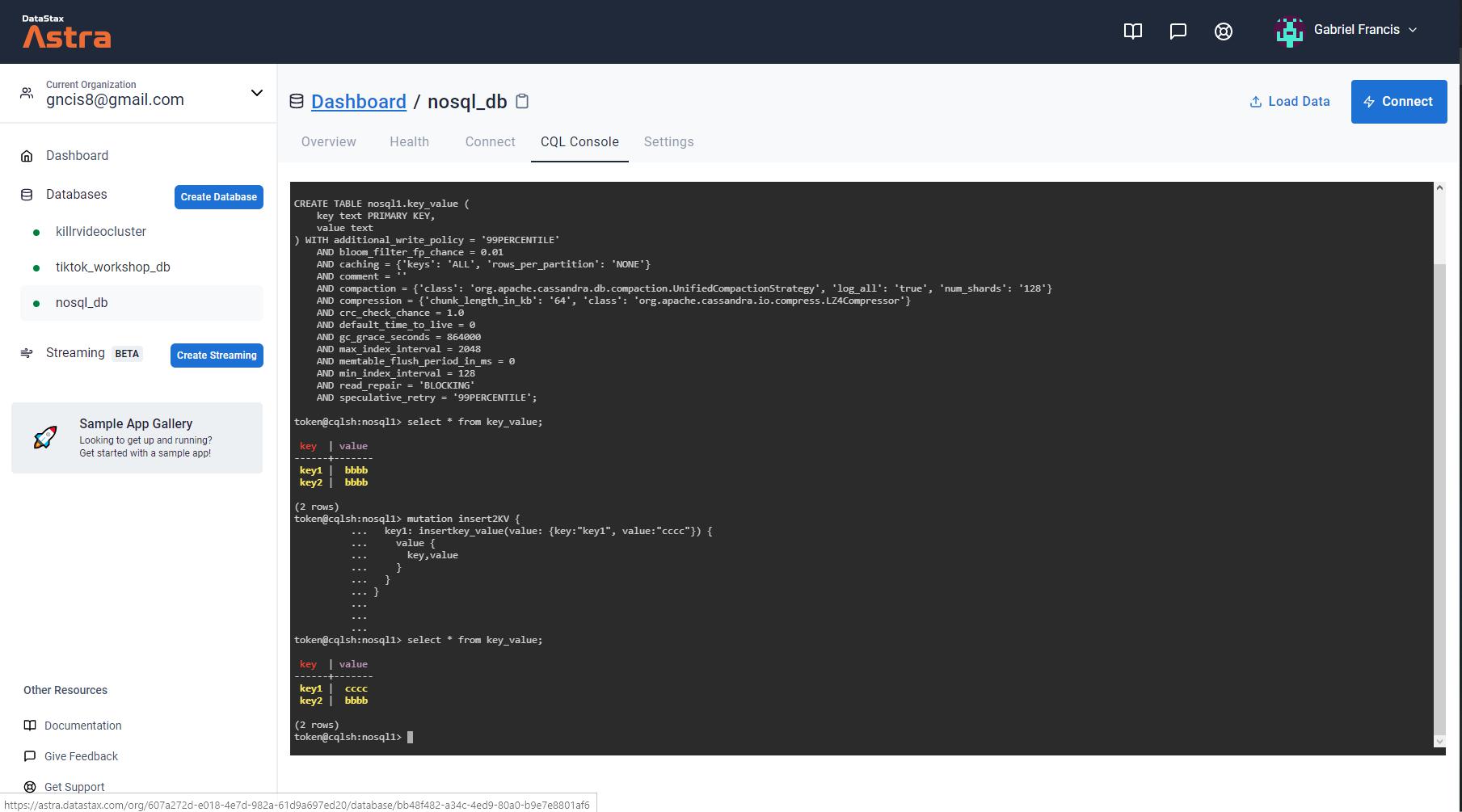Screen dimensions: 1462x812
Task: Switch to the Health tab
Action: pyautogui.click(x=409, y=141)
